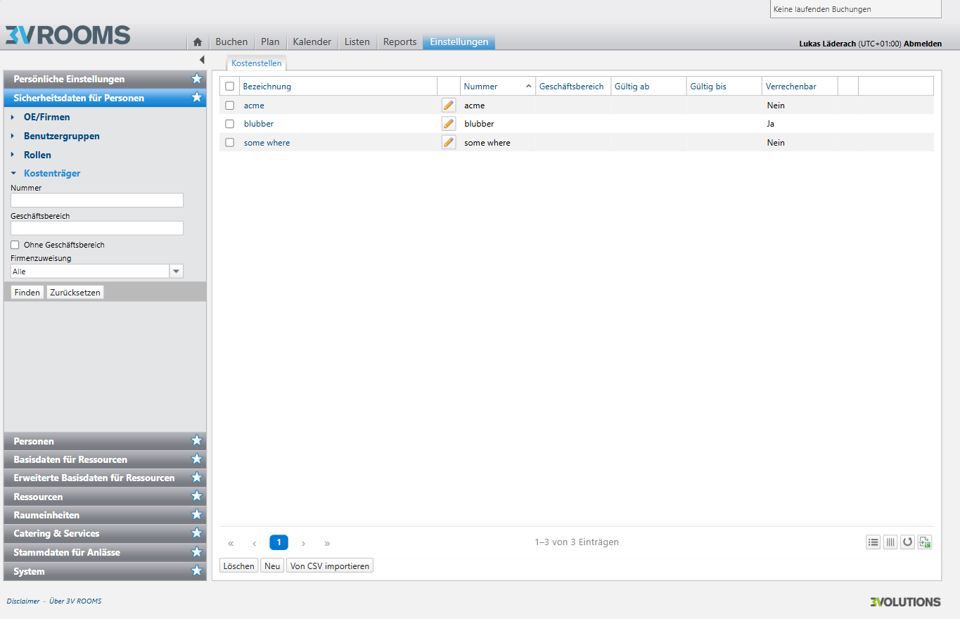Screen dimensions: 960x619
Task: Tick the select-all checkbox in table header
Action: [230, 87]
